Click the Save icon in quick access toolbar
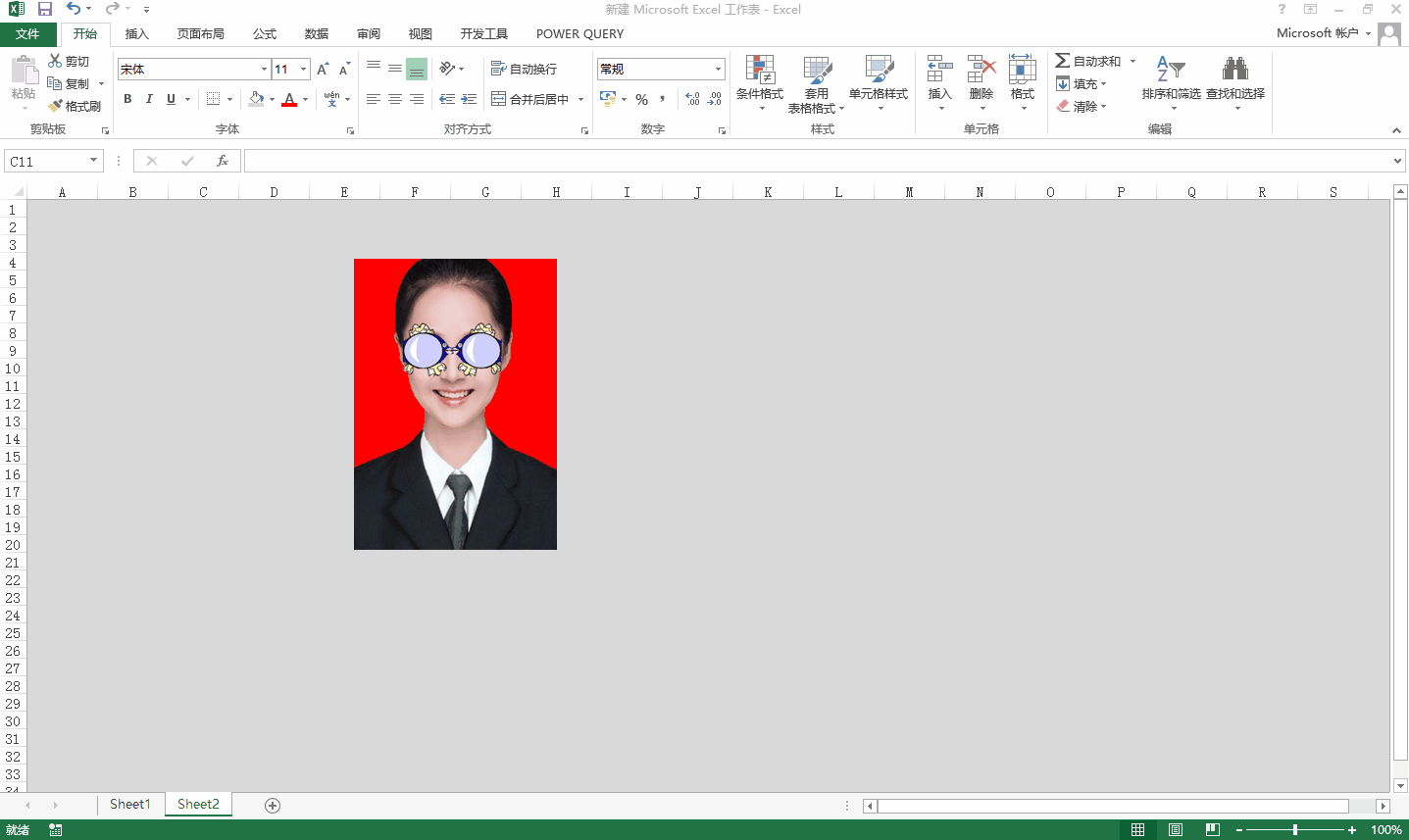Viewport: 1409px width, 840px height. 45,9
